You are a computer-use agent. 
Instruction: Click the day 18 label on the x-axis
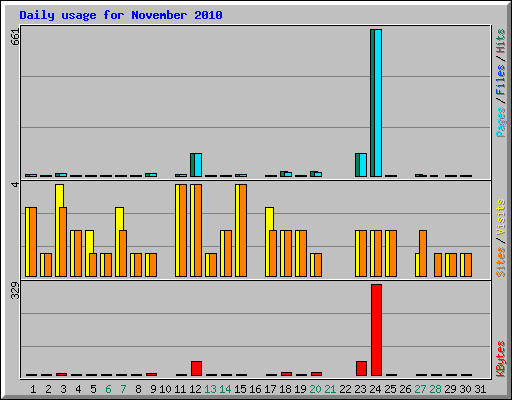(285, 389)
